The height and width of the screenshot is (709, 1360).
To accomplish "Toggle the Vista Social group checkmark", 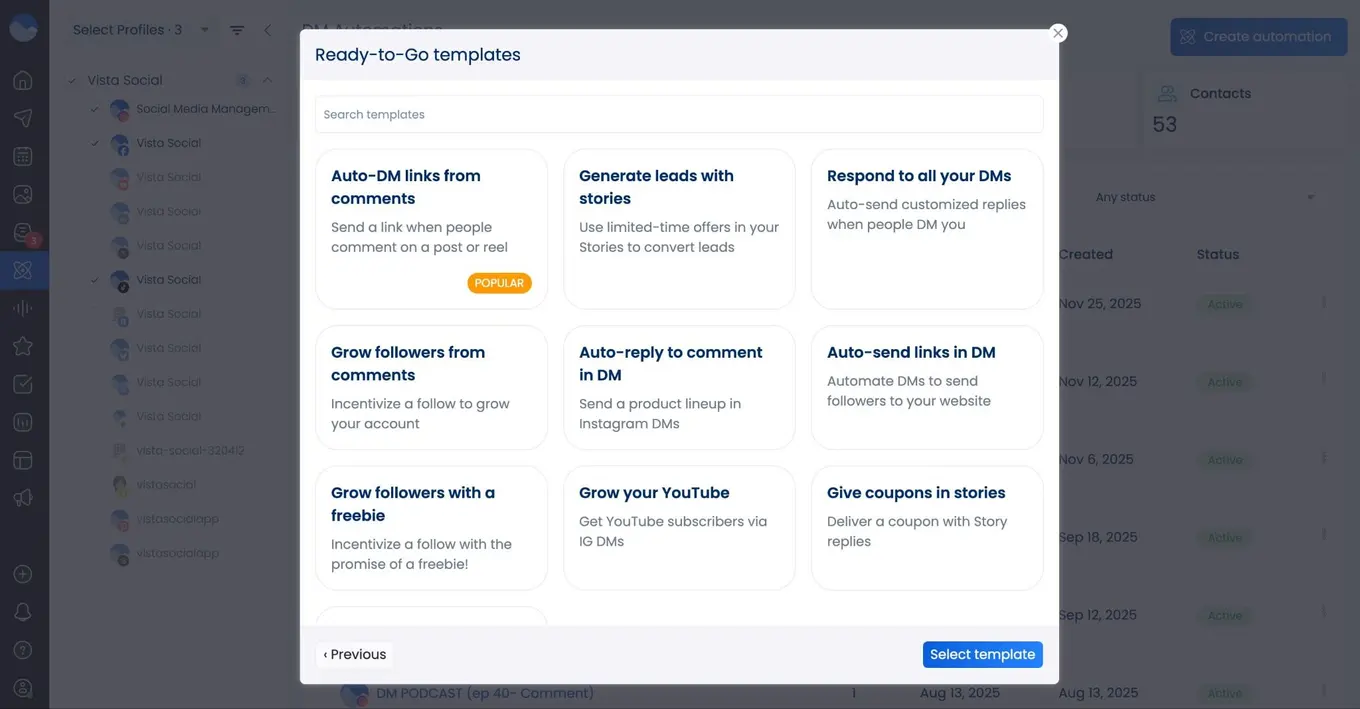I will [x=72, y=80].
